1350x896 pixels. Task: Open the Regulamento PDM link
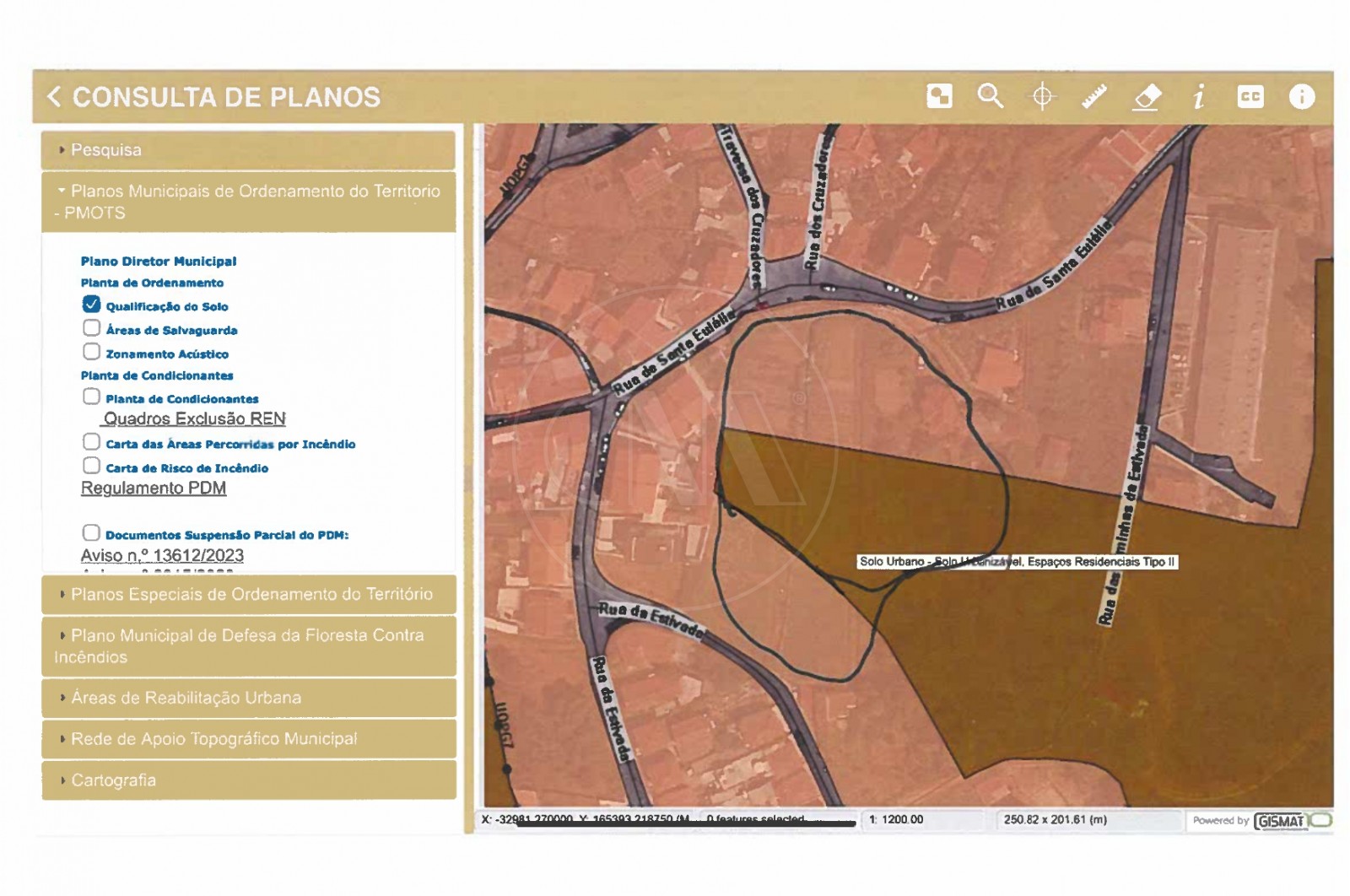(x=154, y=488)
